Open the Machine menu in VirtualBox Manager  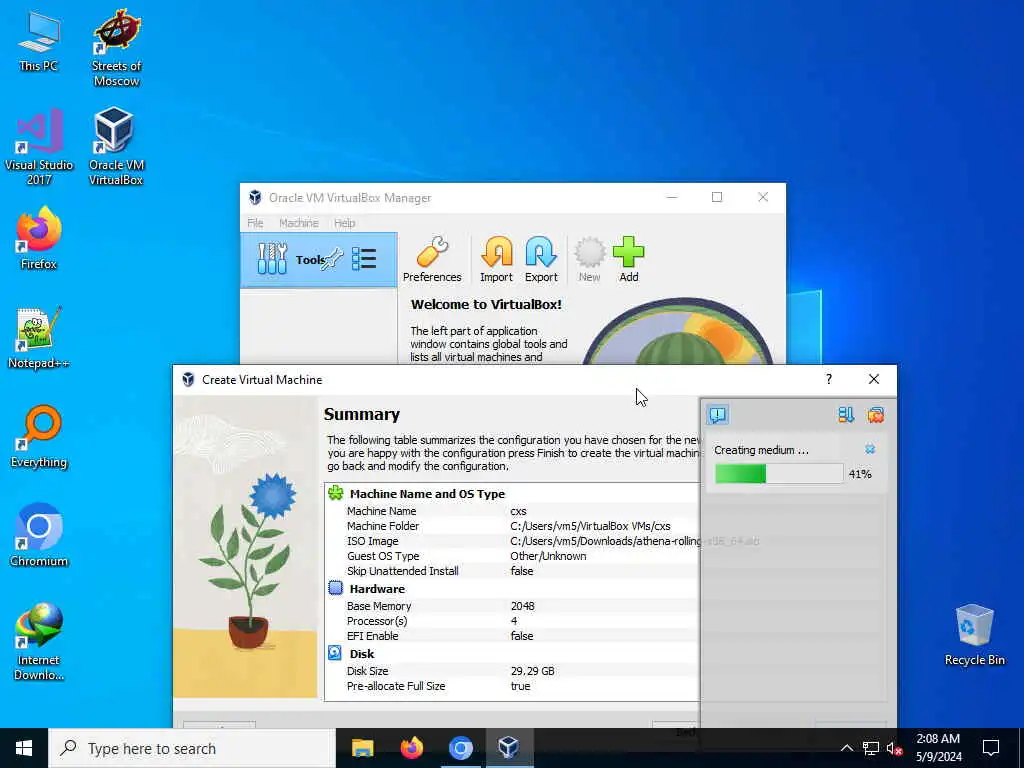click(298, 223)
